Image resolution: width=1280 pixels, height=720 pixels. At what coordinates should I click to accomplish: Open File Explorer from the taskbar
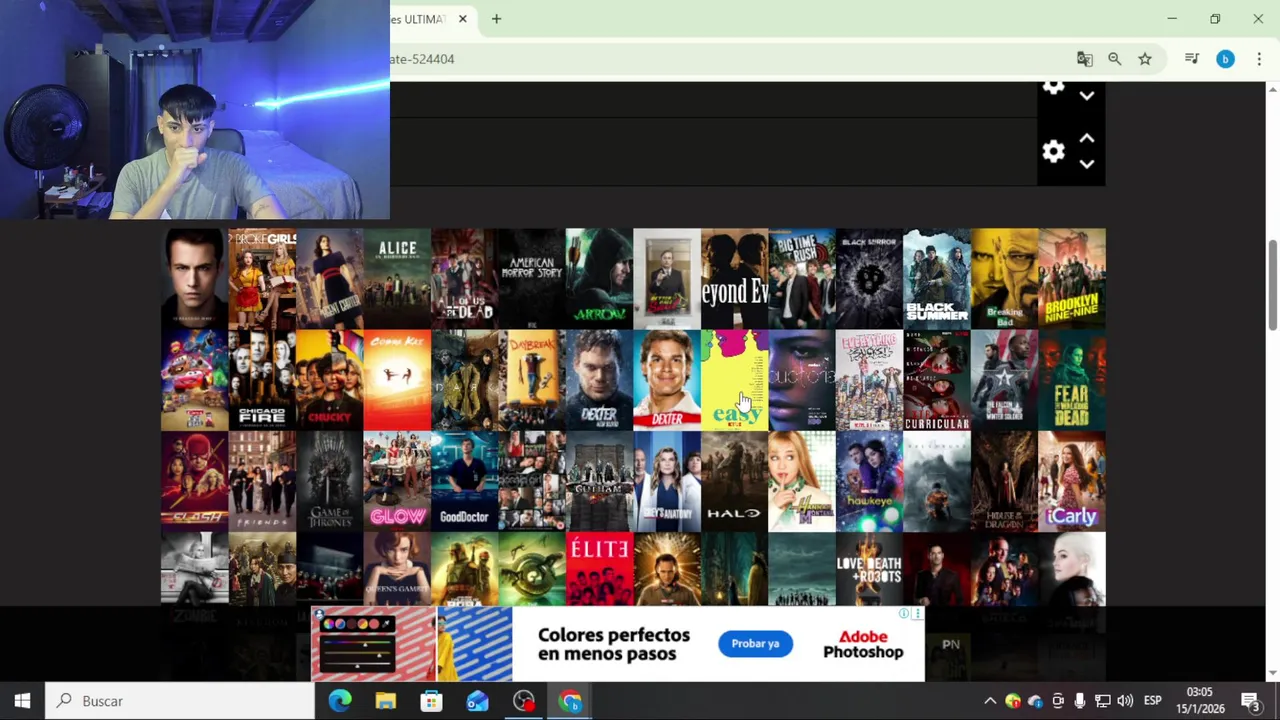[x=385, y=701]
